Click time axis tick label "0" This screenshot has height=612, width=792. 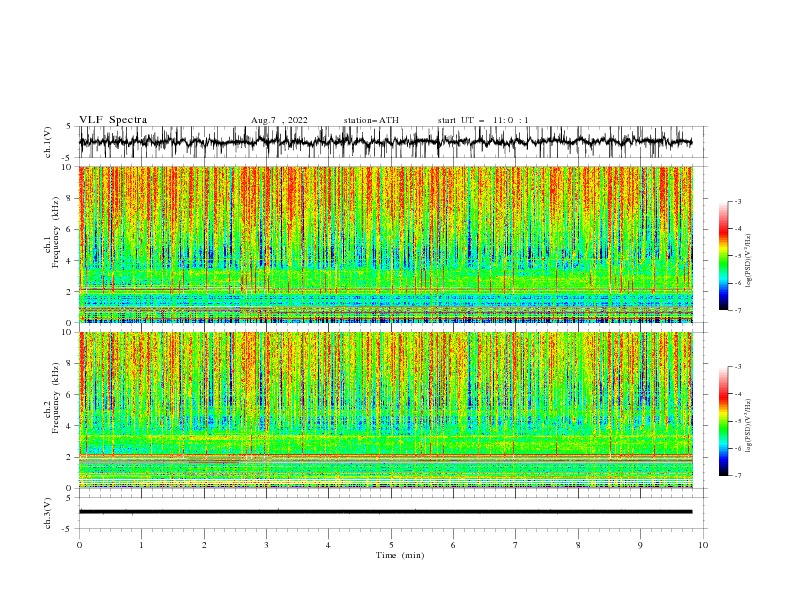click(79, 545)
